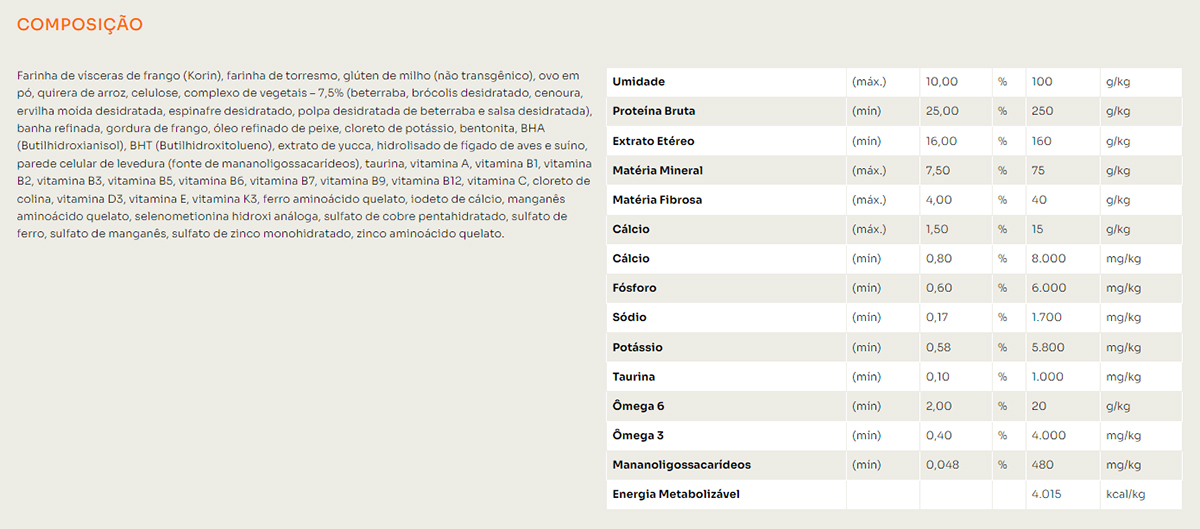Click the 25,00 protein percentage value
Viewport: 1200px width, 529px height.
click(x=942, y=111)
